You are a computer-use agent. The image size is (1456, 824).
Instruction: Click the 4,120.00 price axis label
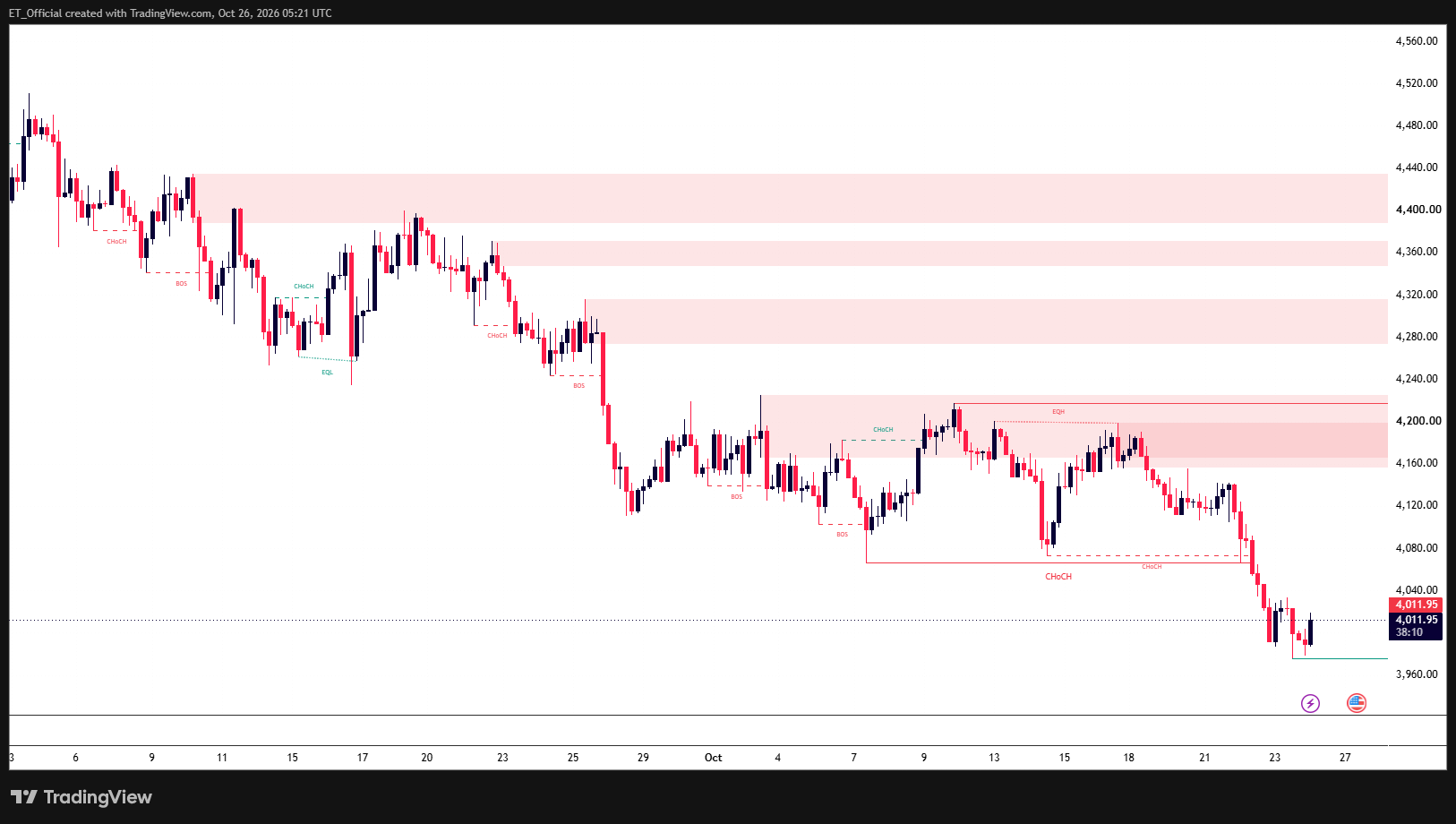(x=1417, y=505)
